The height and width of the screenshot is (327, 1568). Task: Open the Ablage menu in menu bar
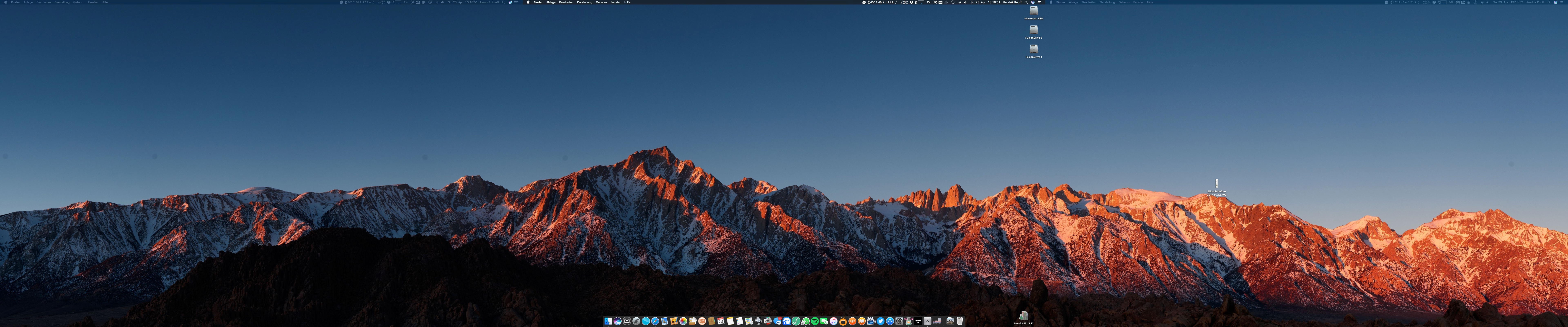coord(551,2)
